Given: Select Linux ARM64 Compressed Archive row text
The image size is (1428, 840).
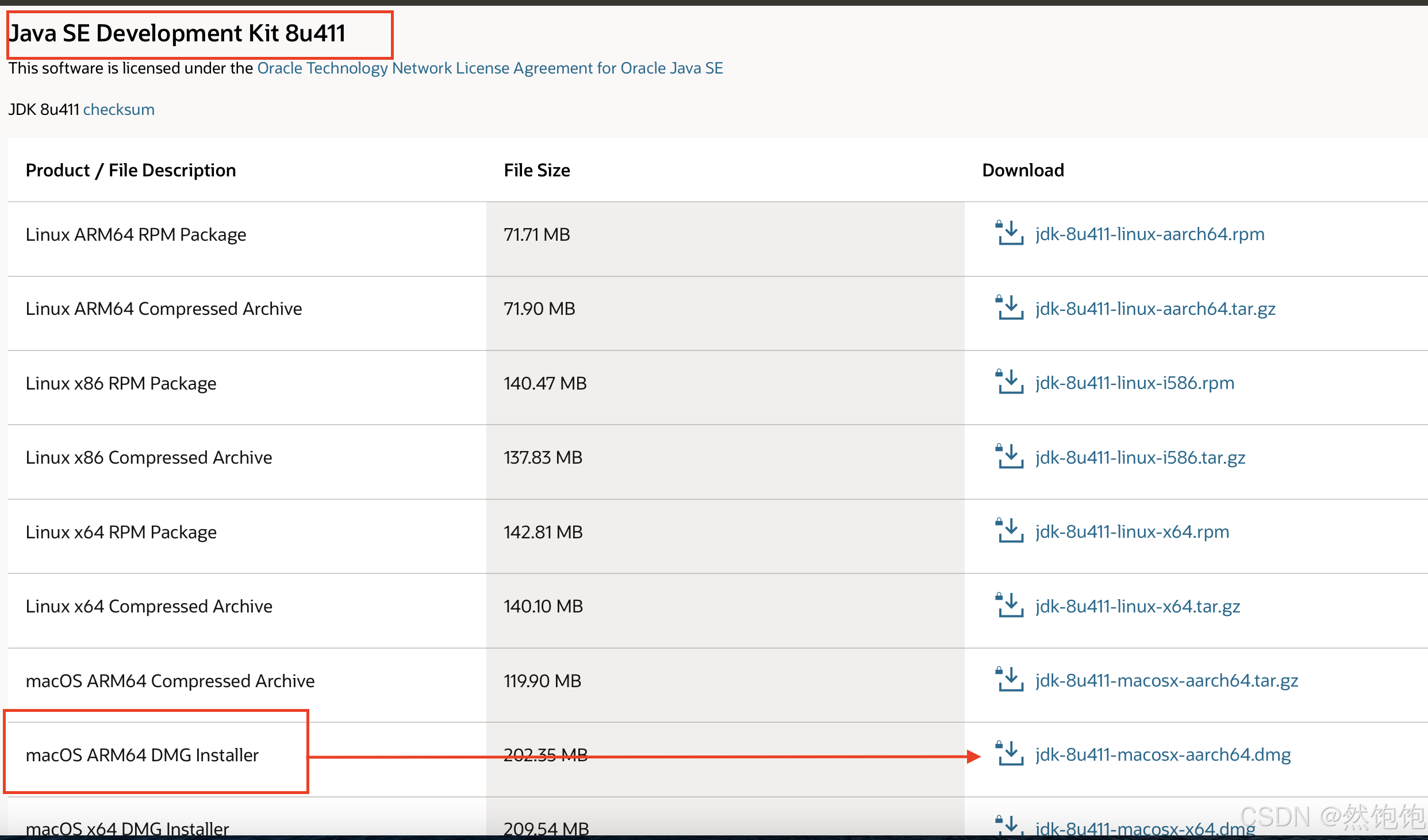Looking at the screenshot, I should pos(164,309).
